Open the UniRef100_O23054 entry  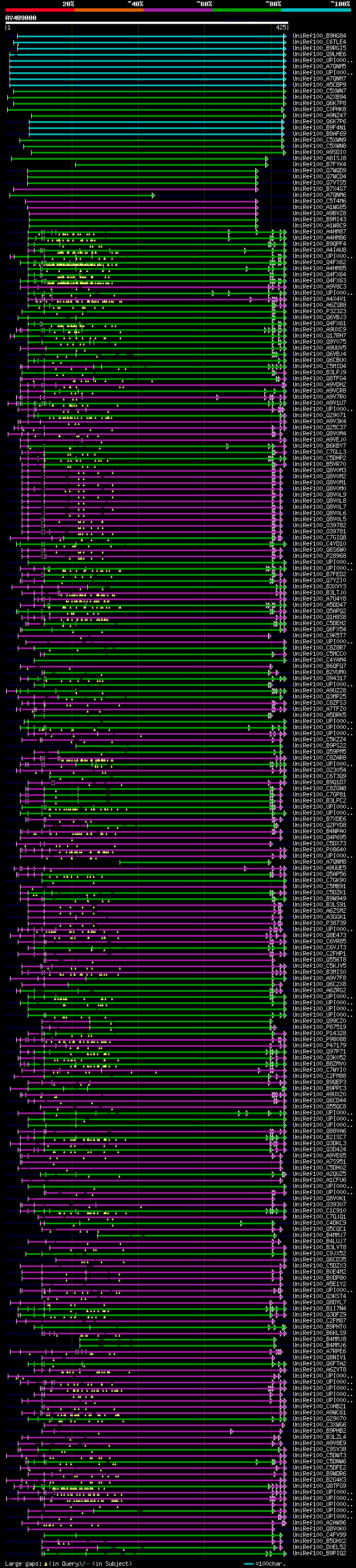319,769
